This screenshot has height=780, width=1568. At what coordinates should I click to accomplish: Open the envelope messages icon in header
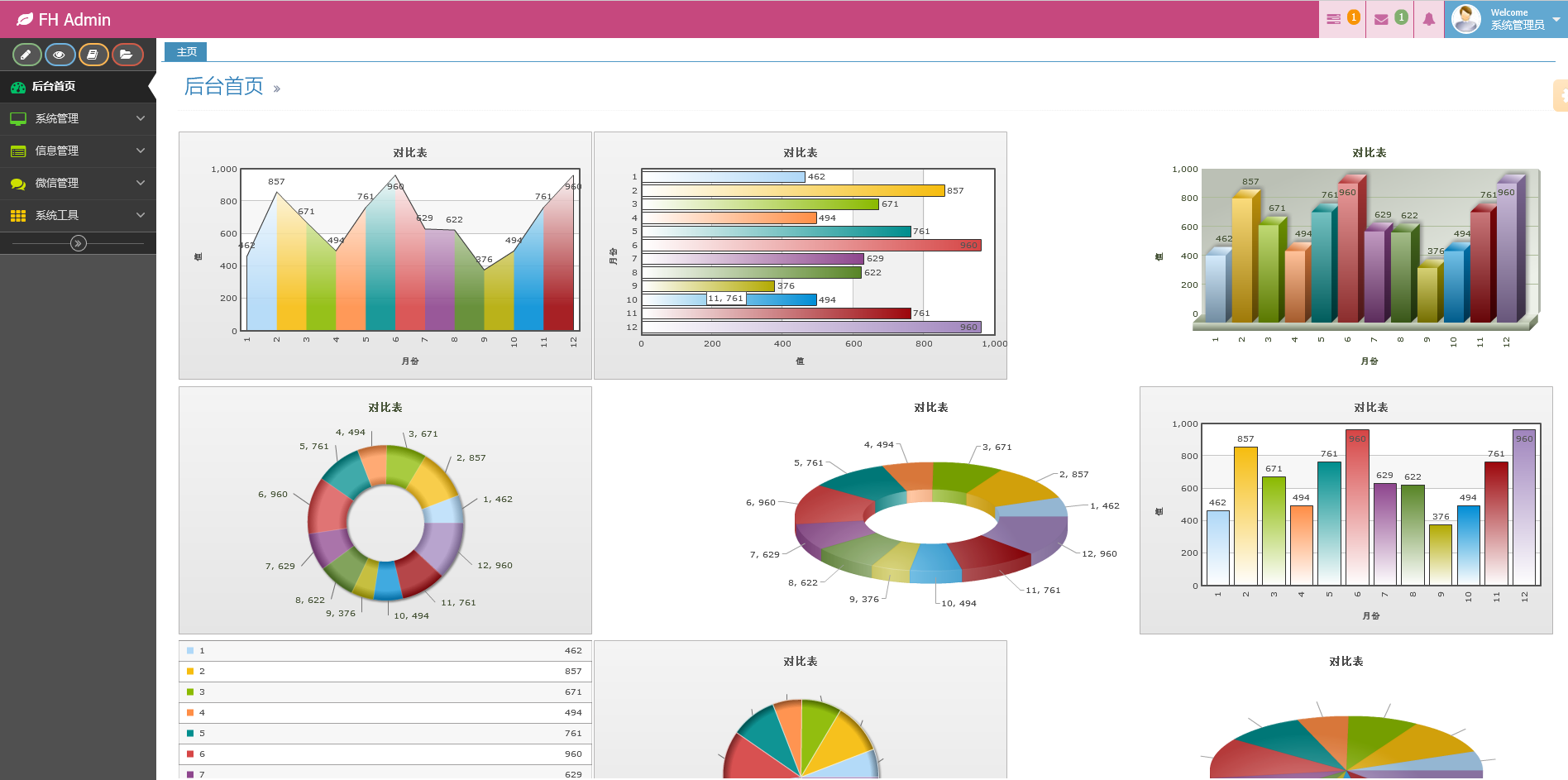[1381, 19]
